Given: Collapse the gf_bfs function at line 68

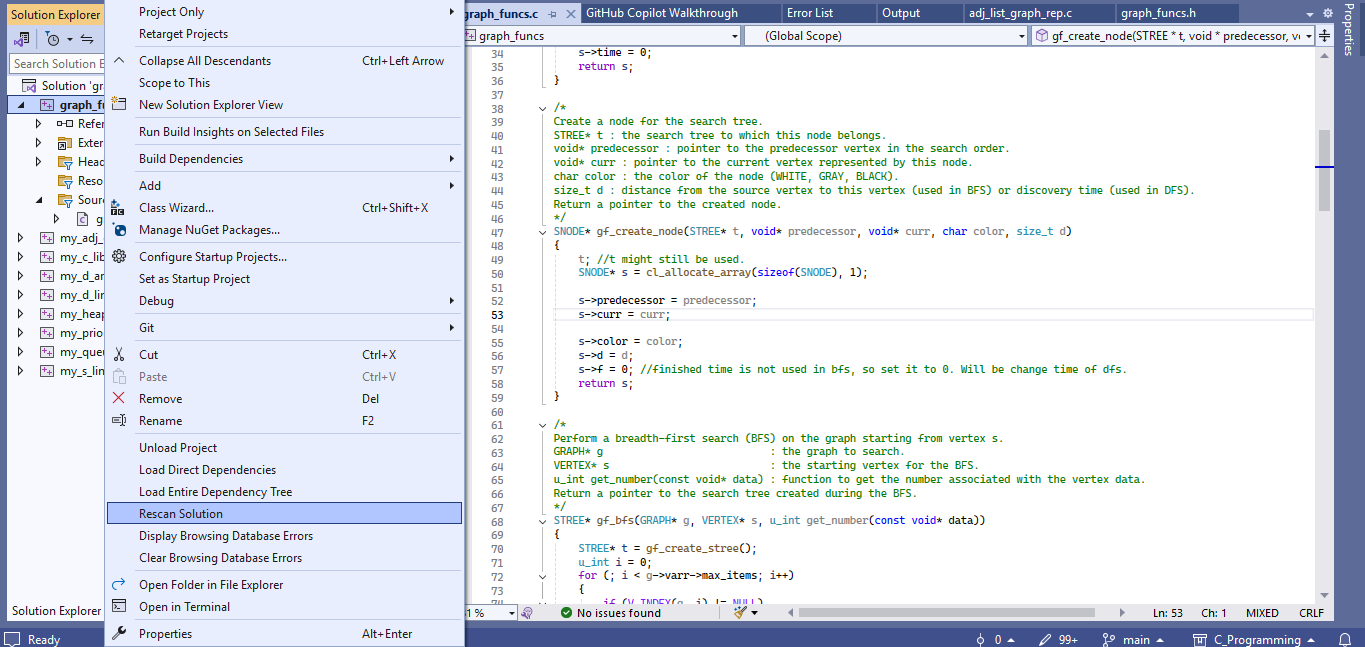Looking at the screenshot, I should (542, 521).
